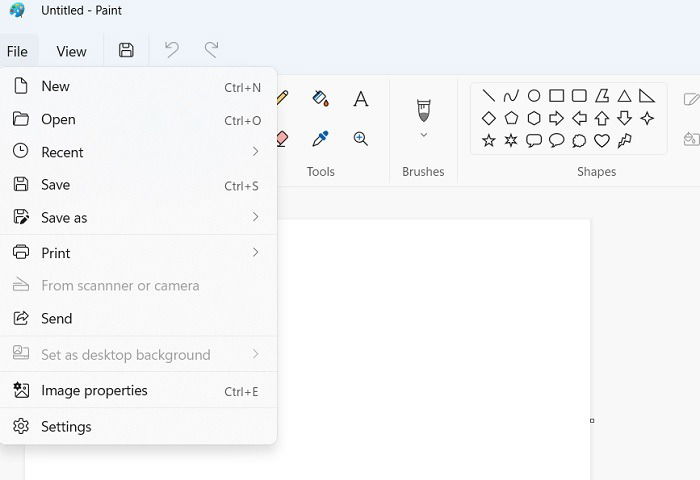Viewport: 700px width, 480px height.
Task: Choose the hexagon shape
Action: [534, 118]
